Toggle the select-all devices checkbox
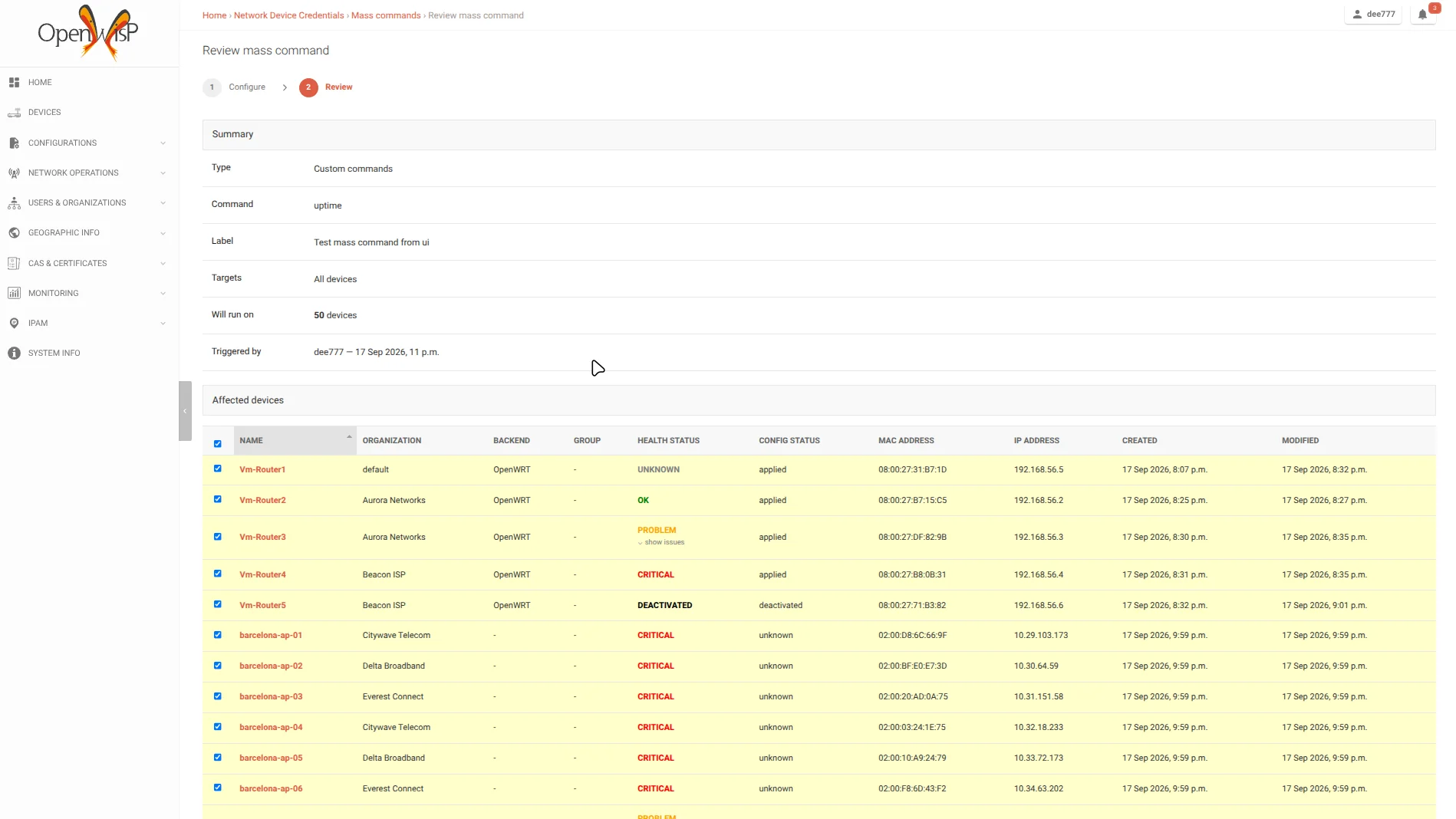The image size is (1456, 819). click(x=218, y=444)
